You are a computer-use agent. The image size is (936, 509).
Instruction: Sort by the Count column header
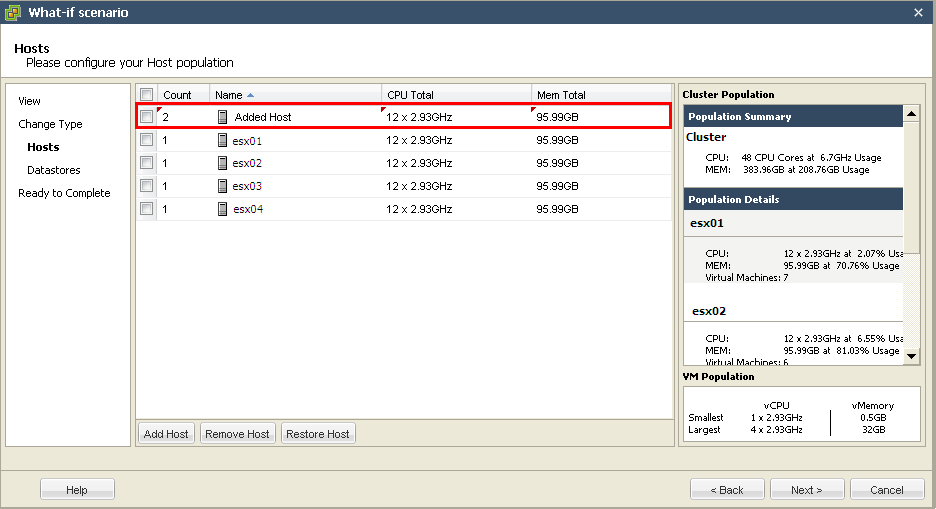183,95
